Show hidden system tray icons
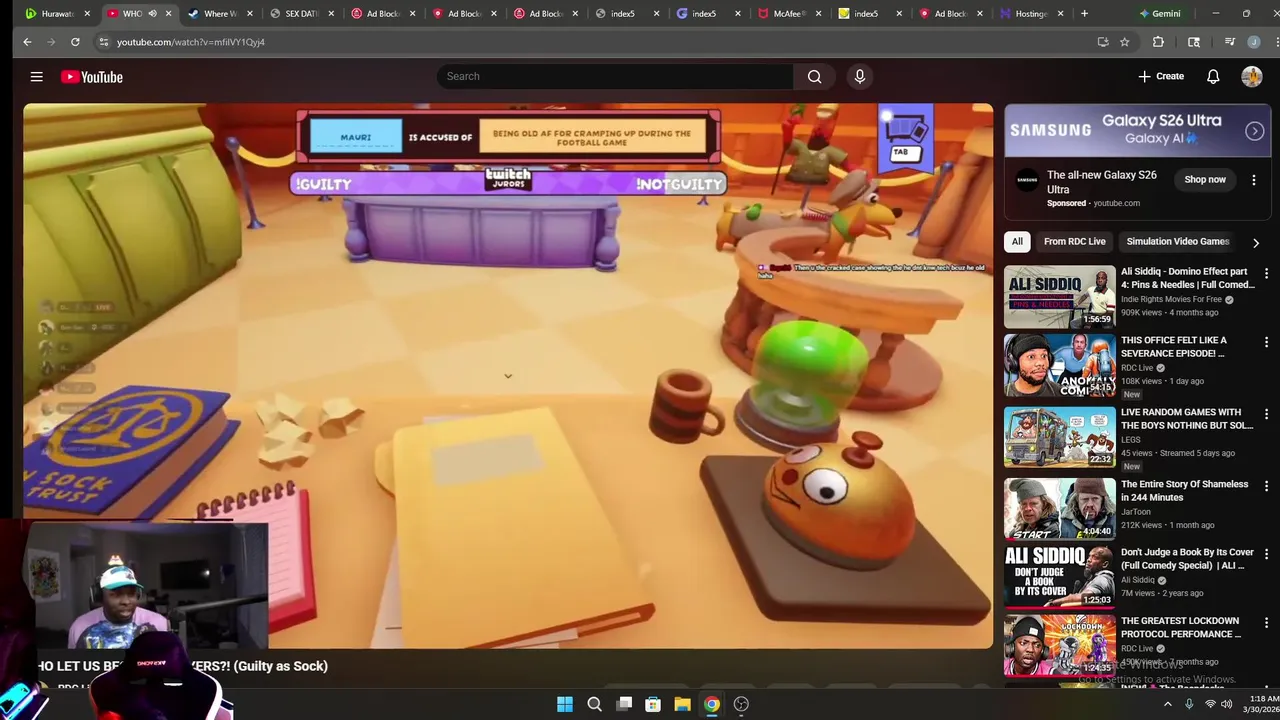Image resolution: width=1280 pixels, height=720 pixels. (x=1167, y=704)
